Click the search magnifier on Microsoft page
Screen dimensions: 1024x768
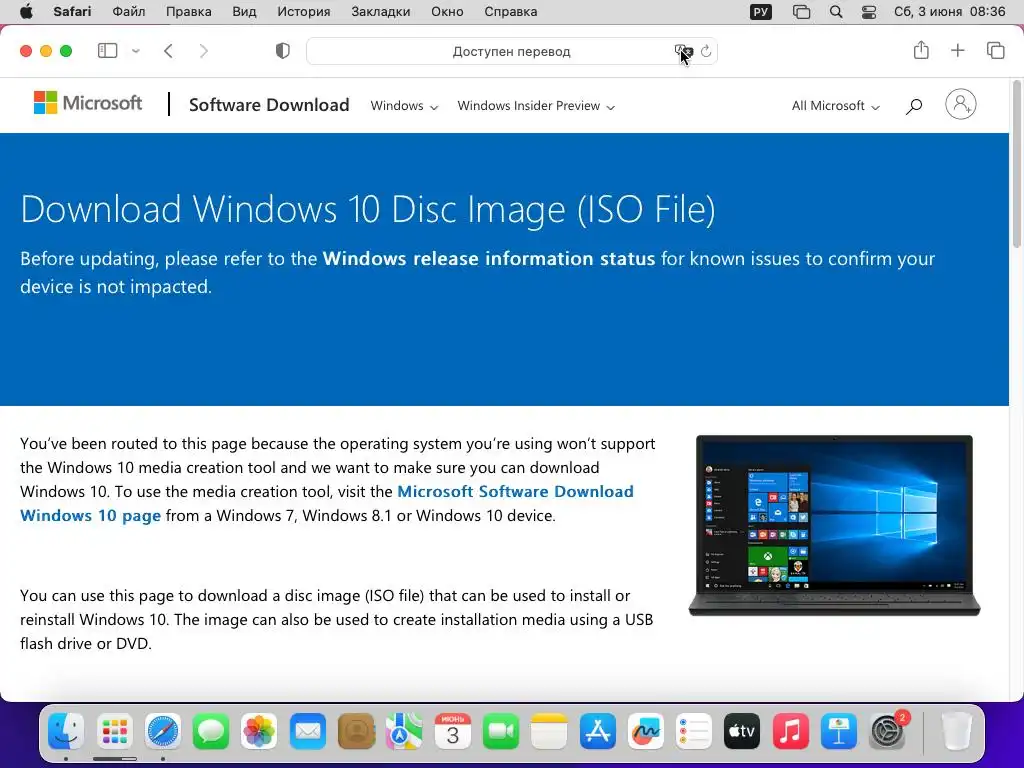click(914, 106)
